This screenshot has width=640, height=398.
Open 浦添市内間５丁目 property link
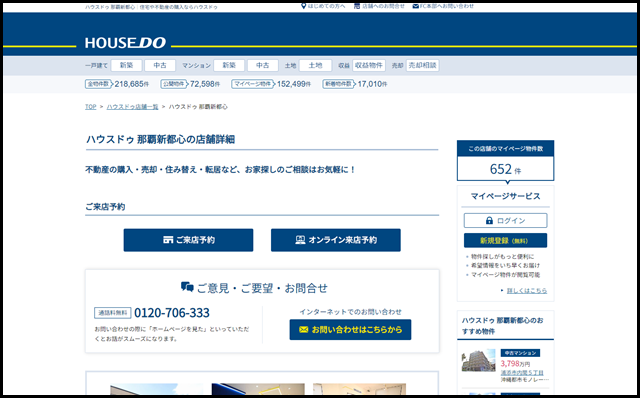522,373
